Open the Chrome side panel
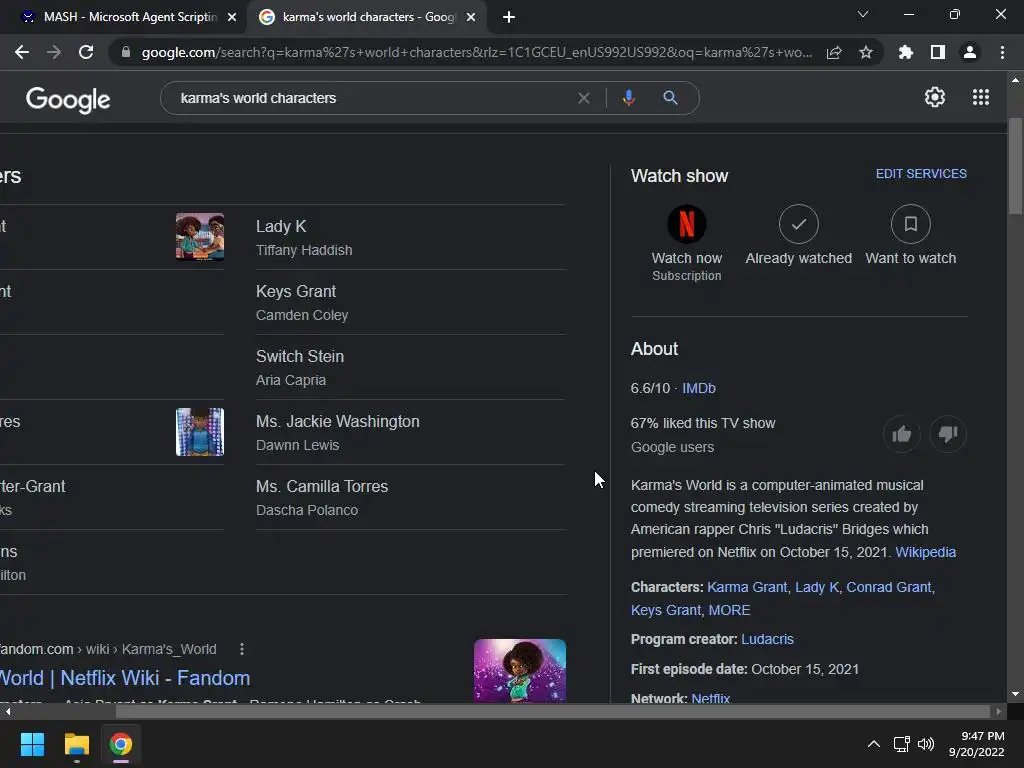The image size is (1024, 768). (x=938, y=52)
